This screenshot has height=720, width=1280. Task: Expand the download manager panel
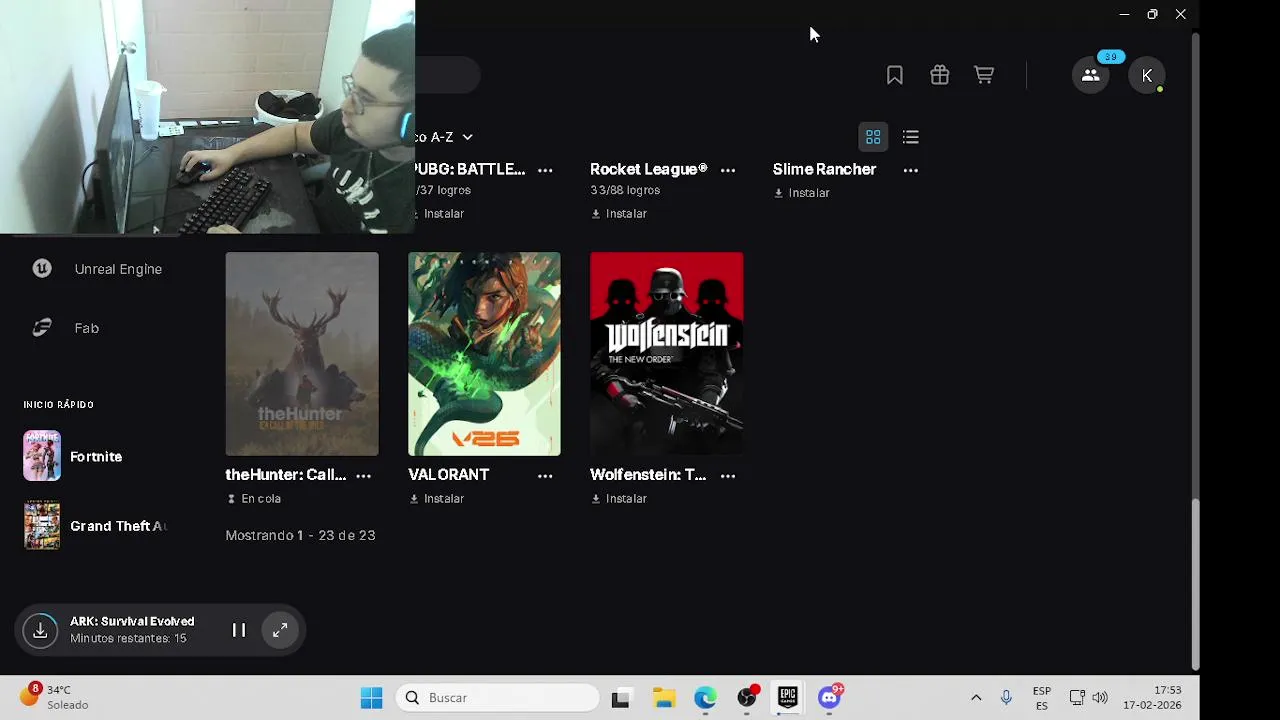point(280,630)
